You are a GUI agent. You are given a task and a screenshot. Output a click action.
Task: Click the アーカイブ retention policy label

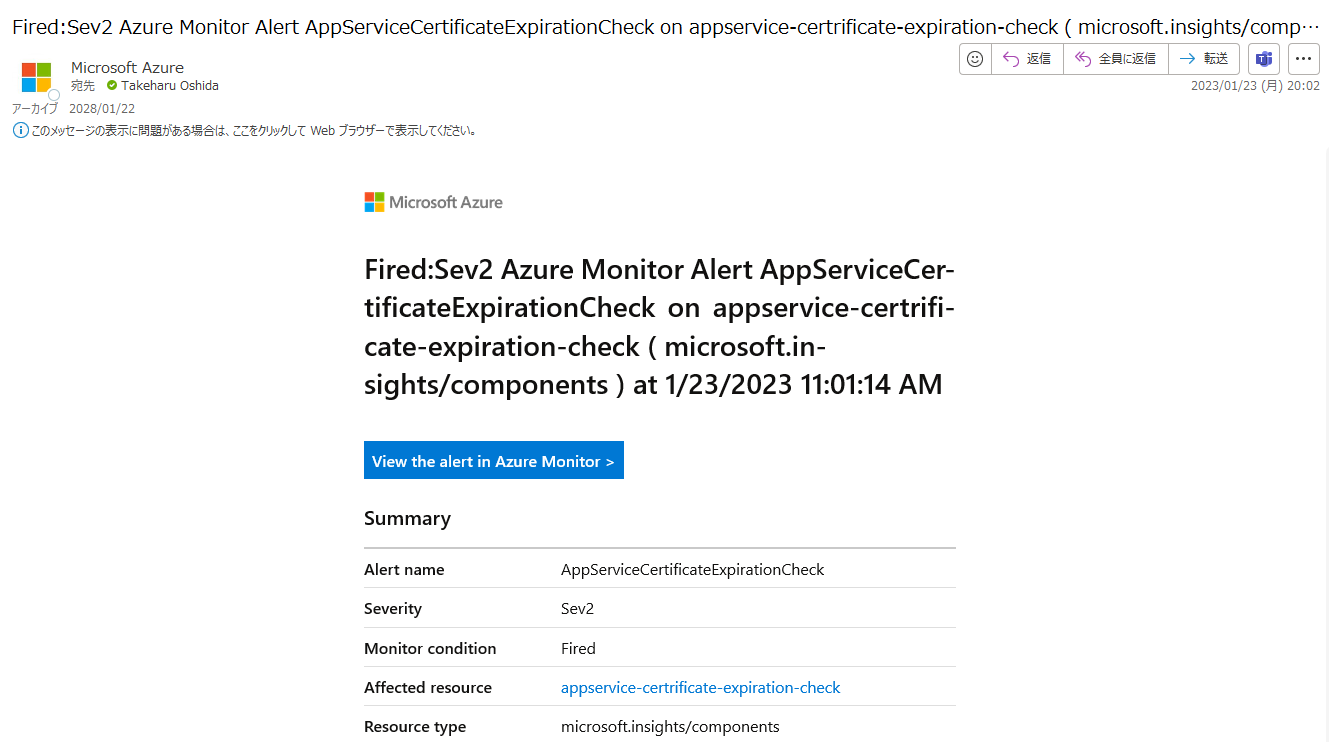[x=35, y=108]
